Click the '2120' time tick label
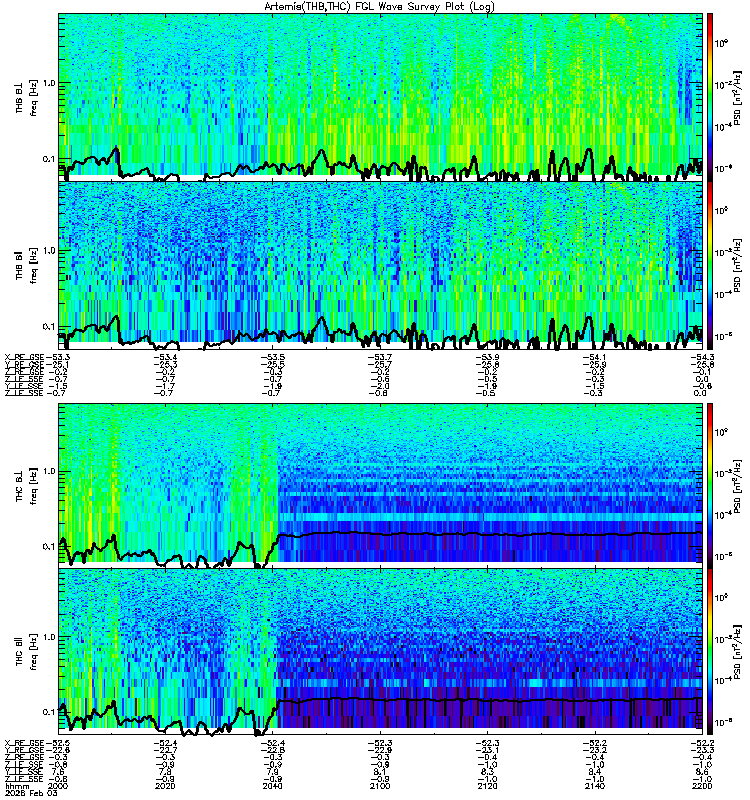Viewport: 750px width, 800px height. [x=487, y=786]
